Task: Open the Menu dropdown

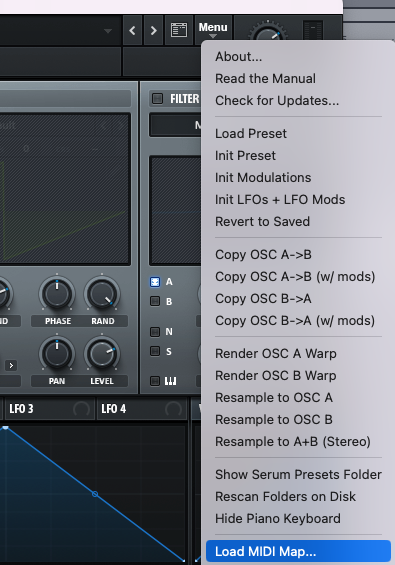Action: point(213,30)
